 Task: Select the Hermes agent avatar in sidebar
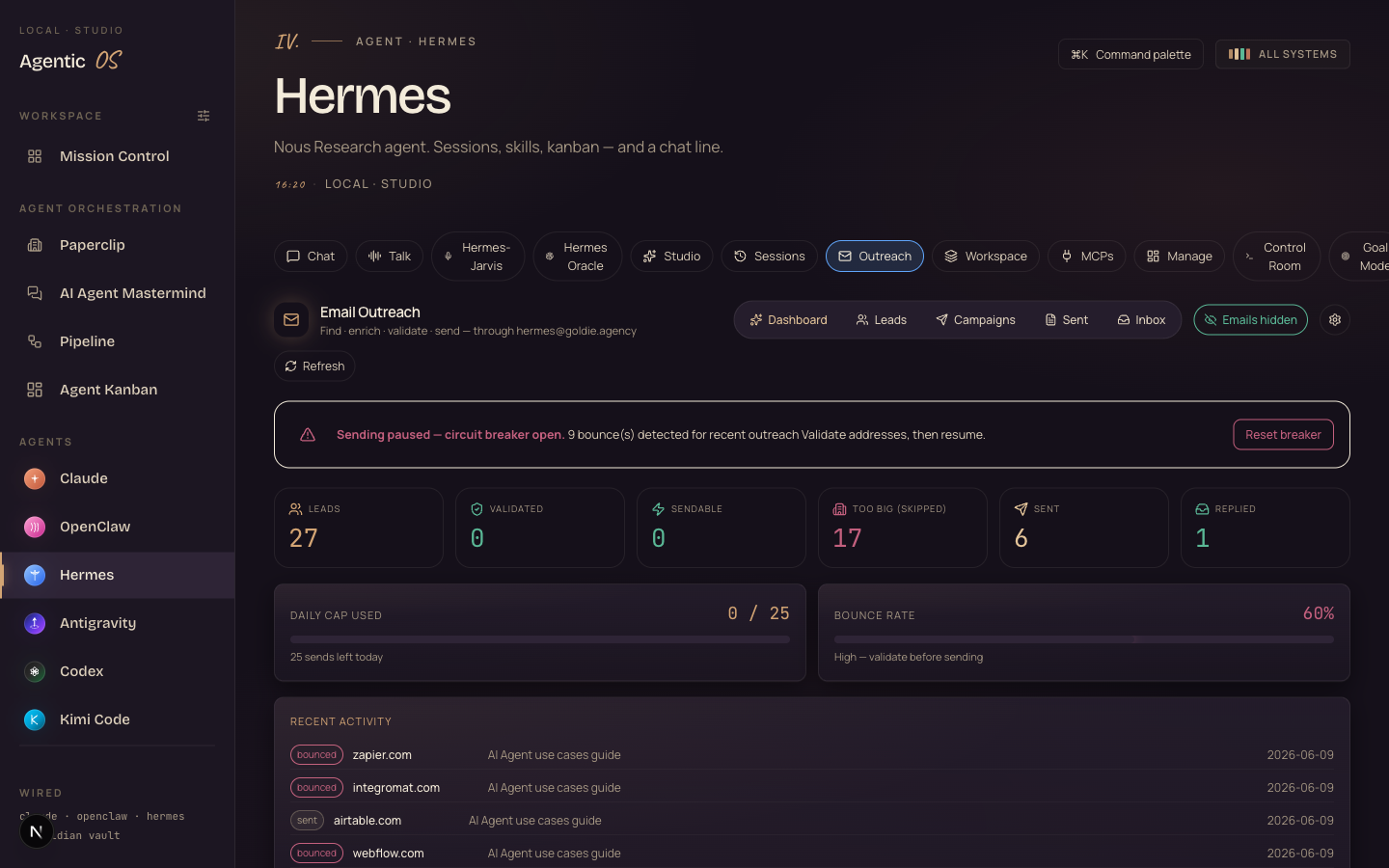pos(35,575)
